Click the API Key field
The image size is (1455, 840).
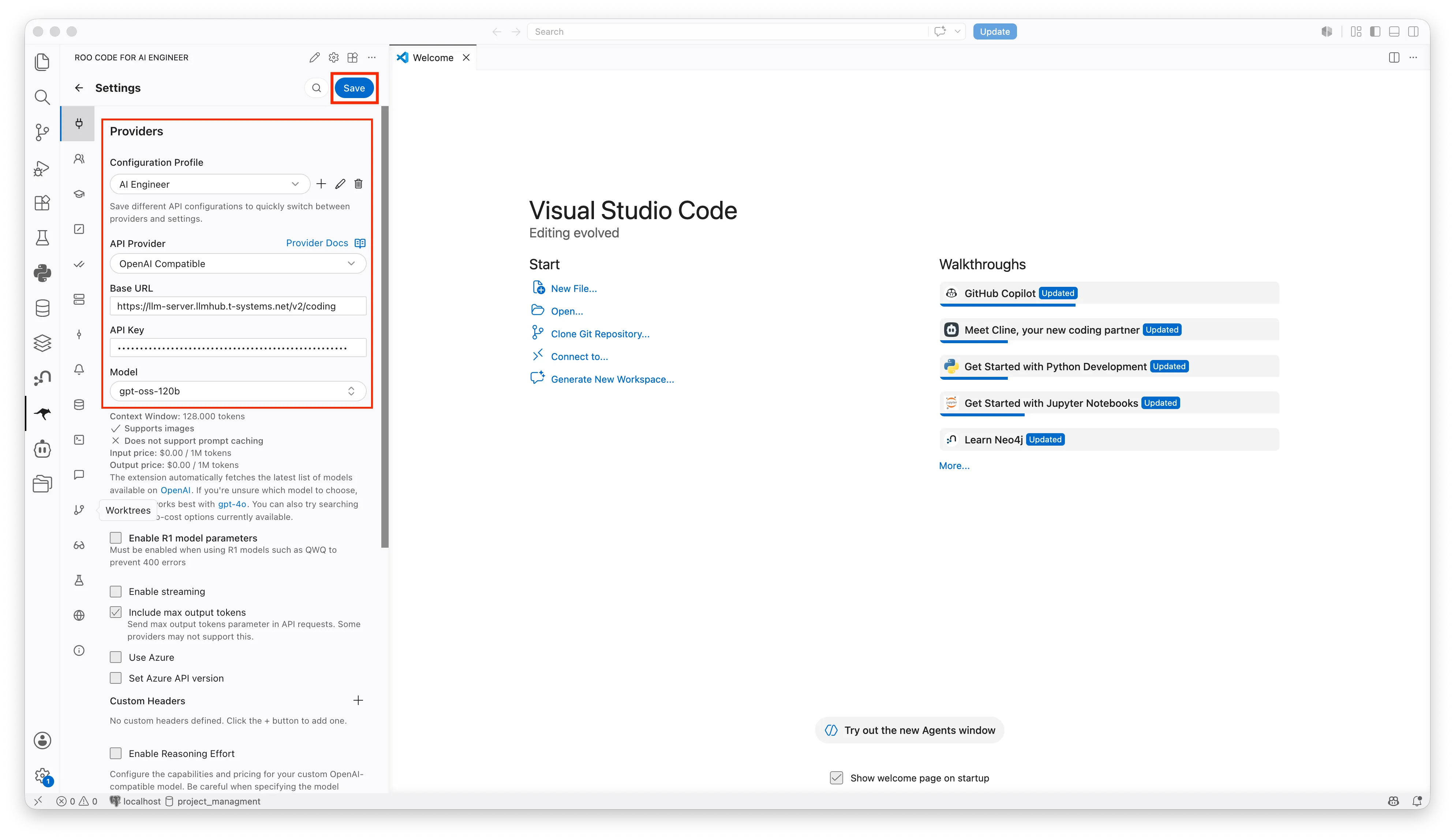[x=238, y=348]
